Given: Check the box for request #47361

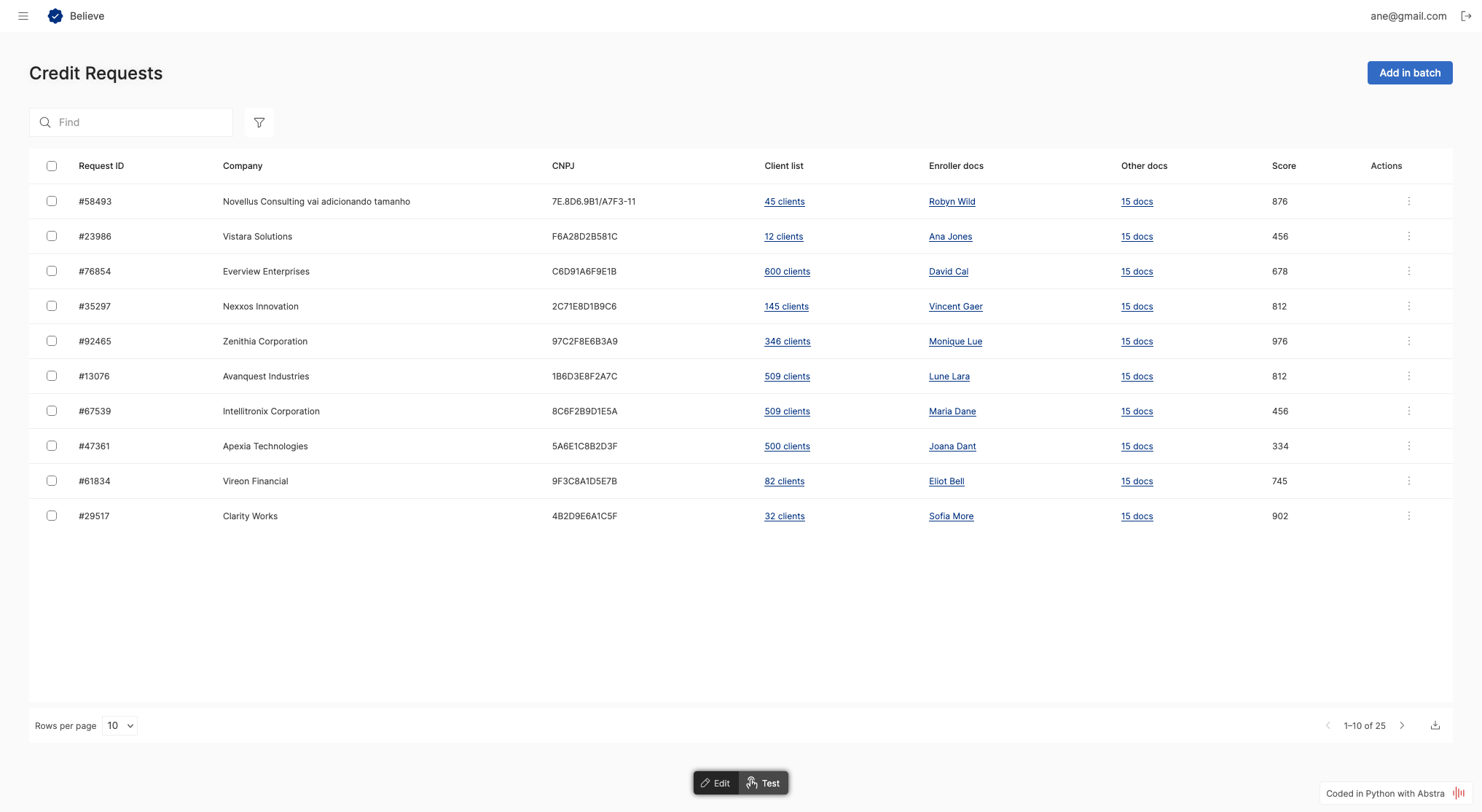Looking at the screenshot, I should (52, 446).
